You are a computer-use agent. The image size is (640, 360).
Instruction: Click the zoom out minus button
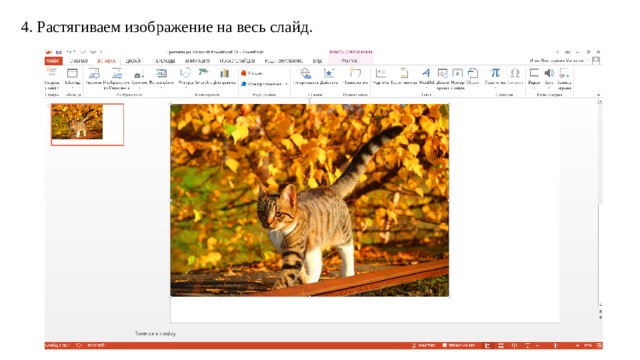coord(537,346)
